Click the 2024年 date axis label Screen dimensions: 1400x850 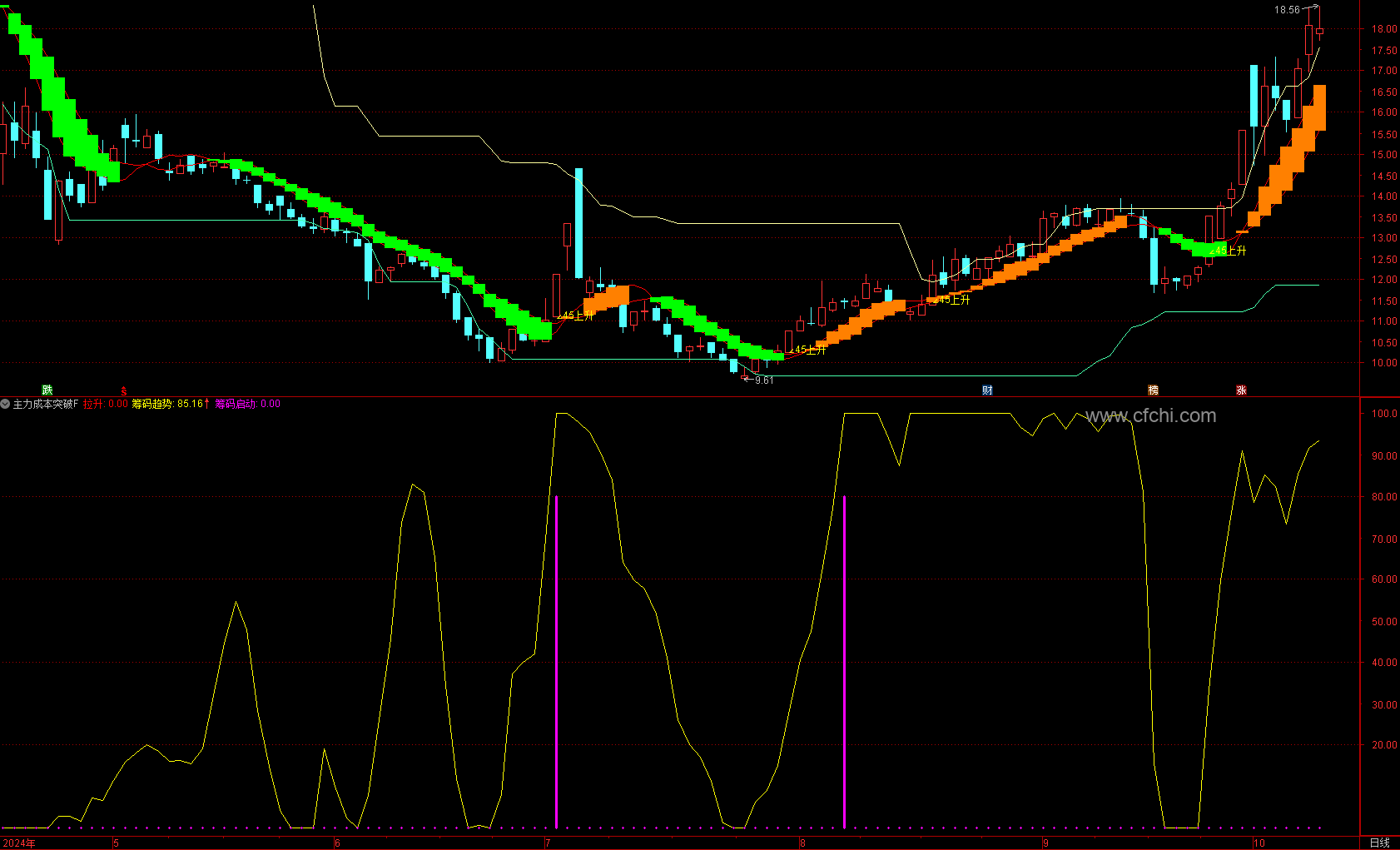19,843
